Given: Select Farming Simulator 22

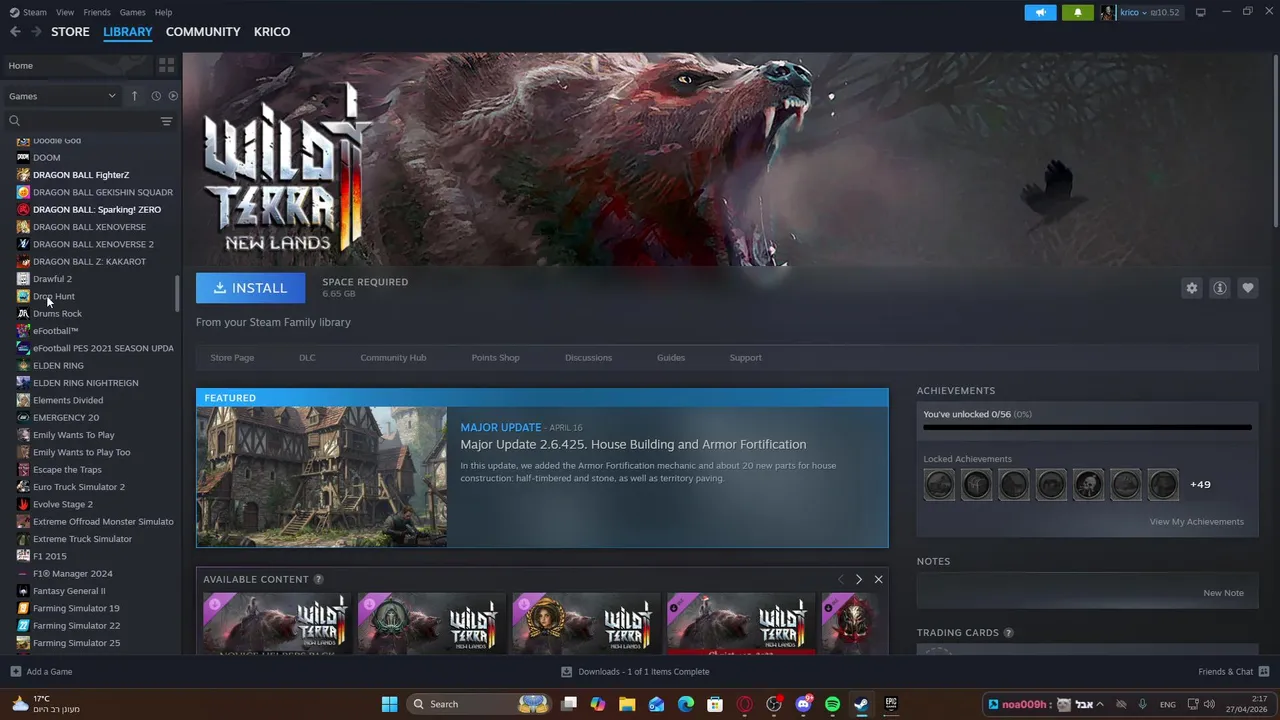Looking at the screenshot, I should click(x=76, y=625).
